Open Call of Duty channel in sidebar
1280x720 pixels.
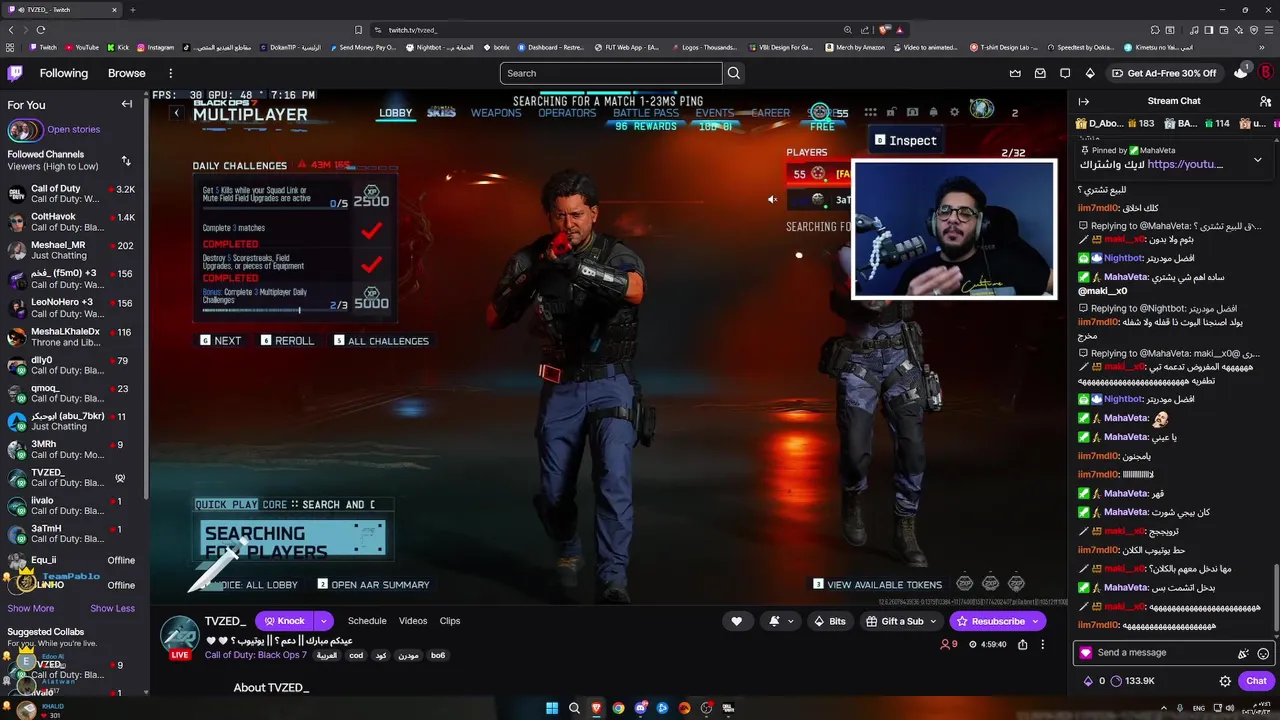pos(74,194)
